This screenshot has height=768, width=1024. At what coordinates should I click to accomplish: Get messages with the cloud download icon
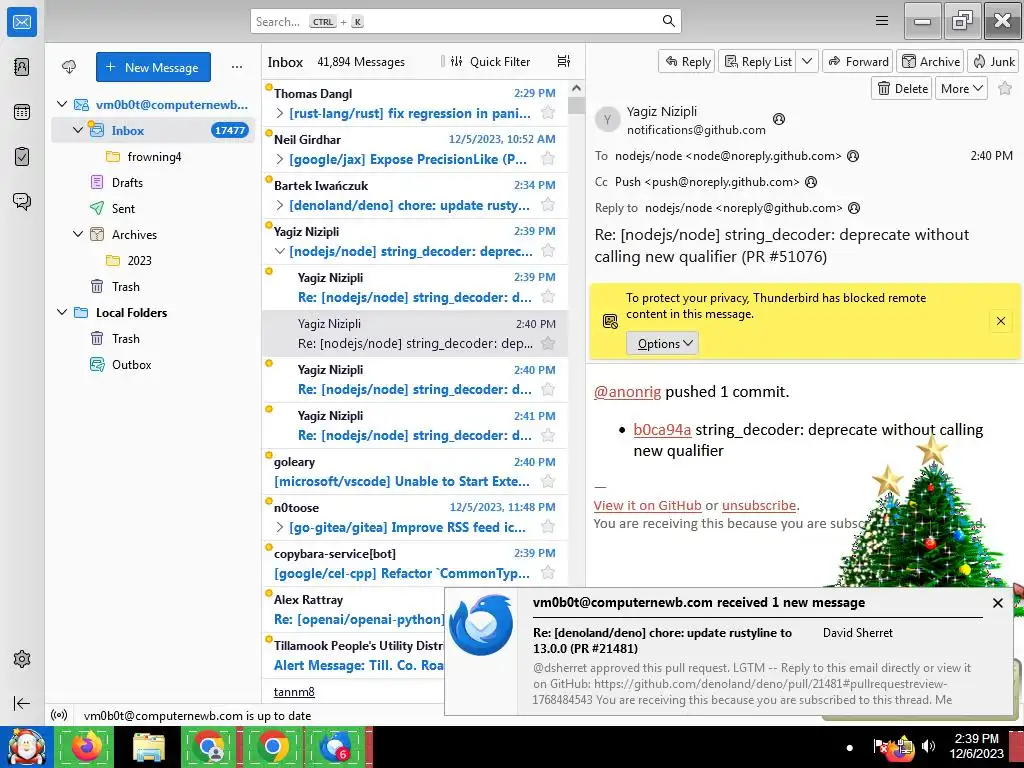tap(69, 67)
